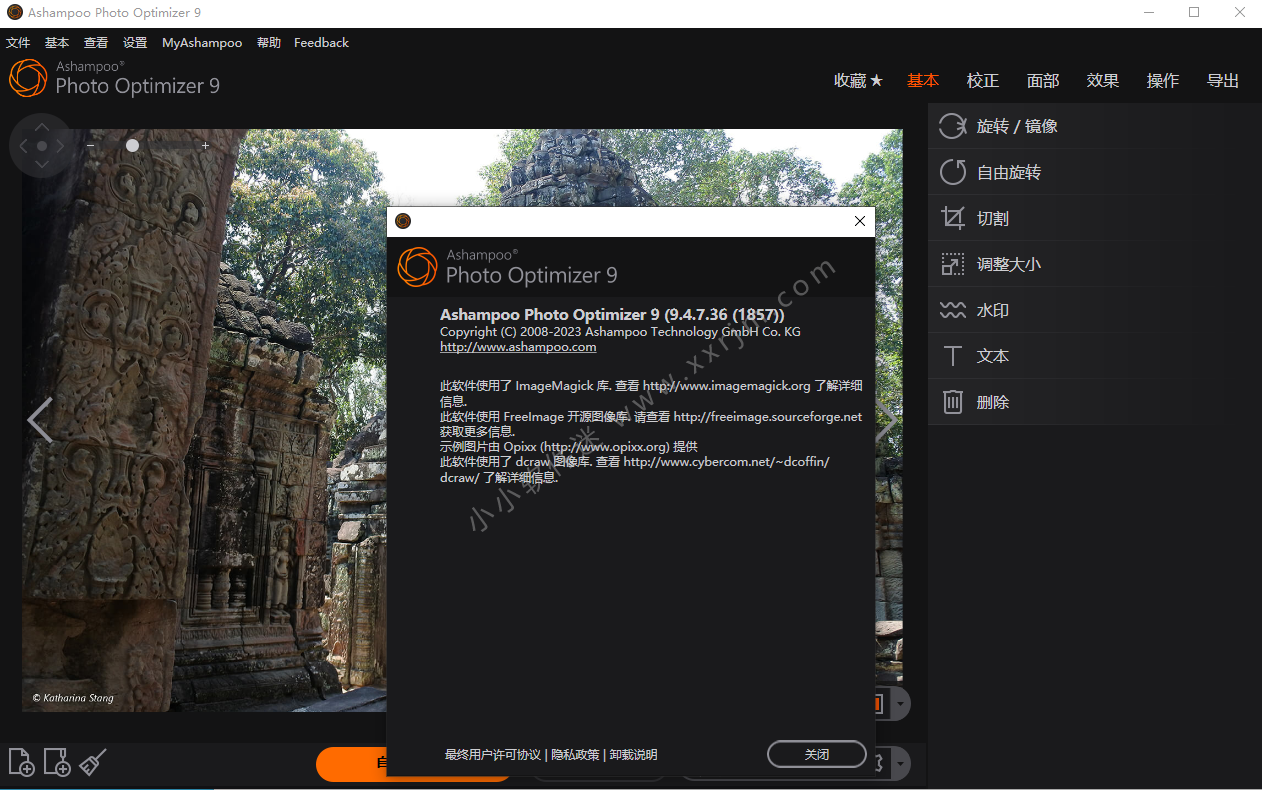
Task: Pan the photo left with the navigation pad
Action: (22, 146)
